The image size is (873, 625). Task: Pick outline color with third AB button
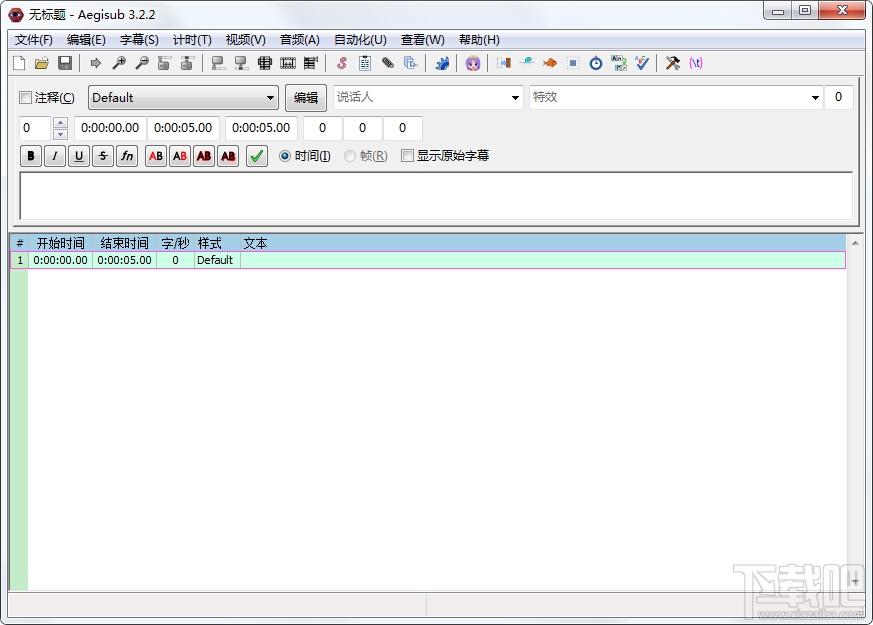[x=204, y=156]
